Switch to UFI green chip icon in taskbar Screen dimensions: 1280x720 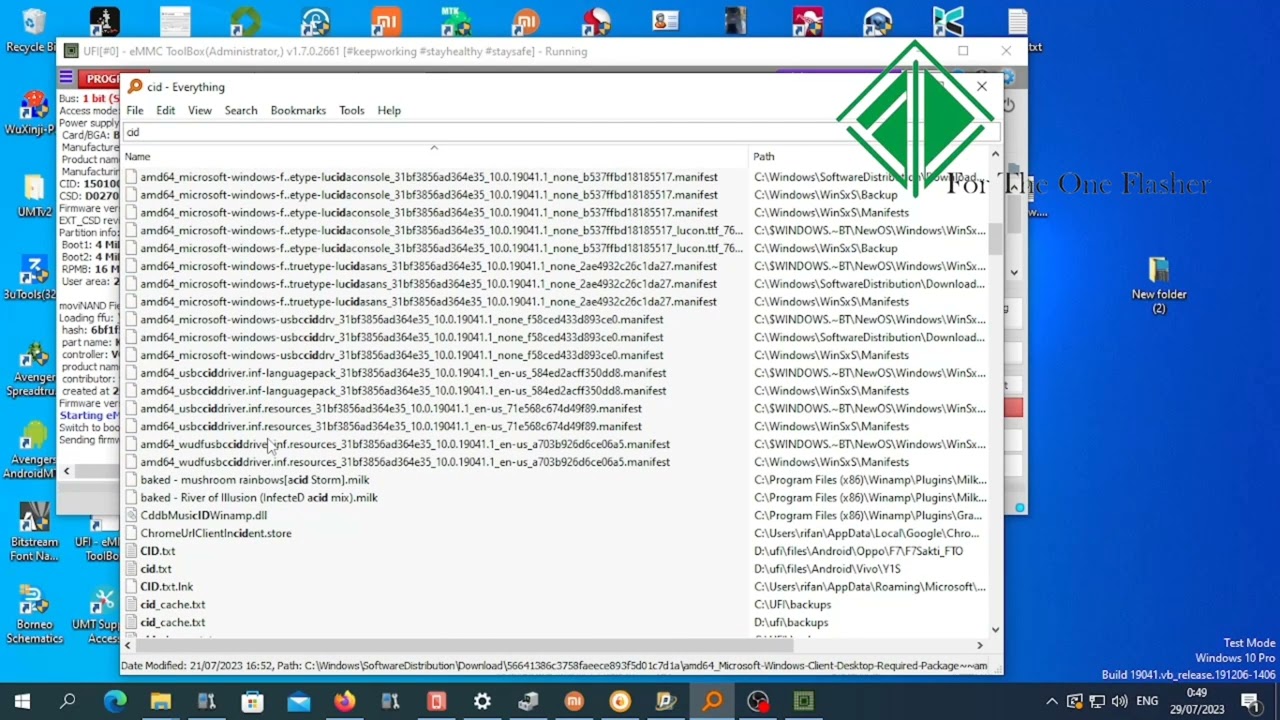[804, 701]
